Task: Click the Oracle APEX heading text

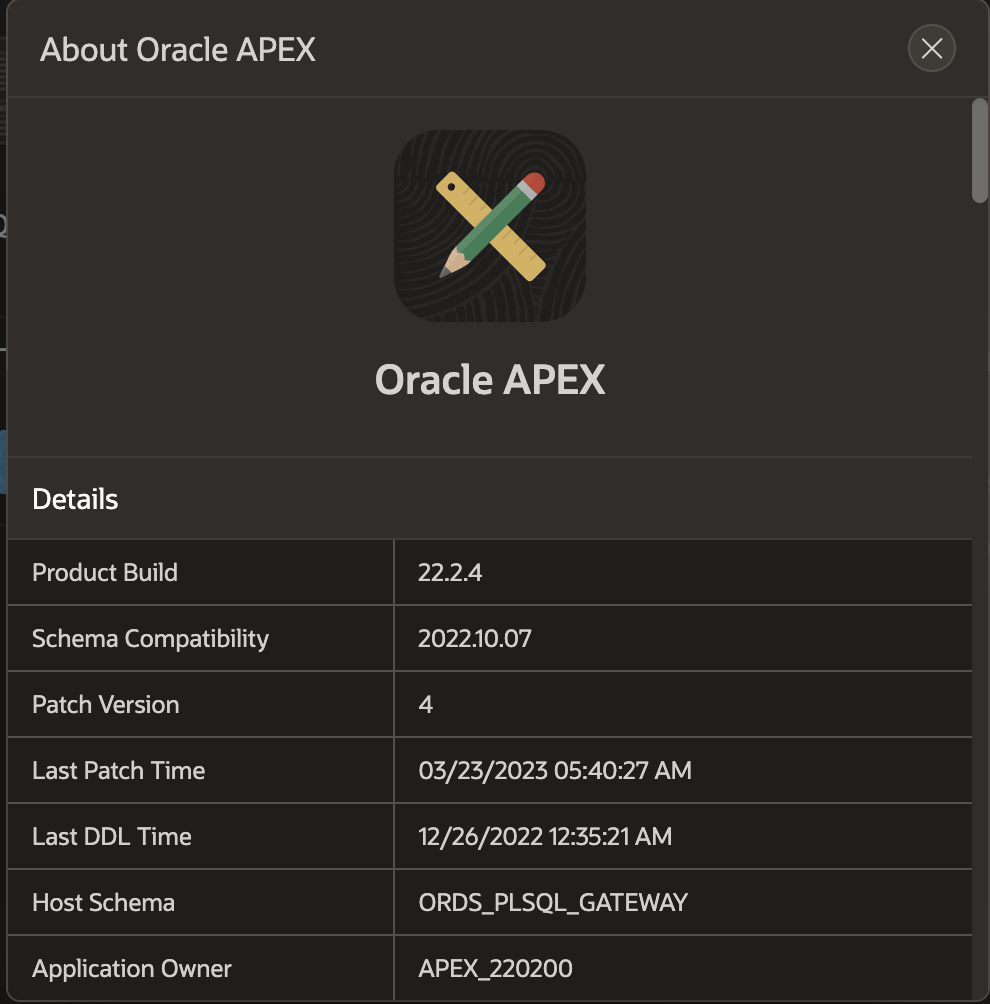Action: (x=490, y=380)
